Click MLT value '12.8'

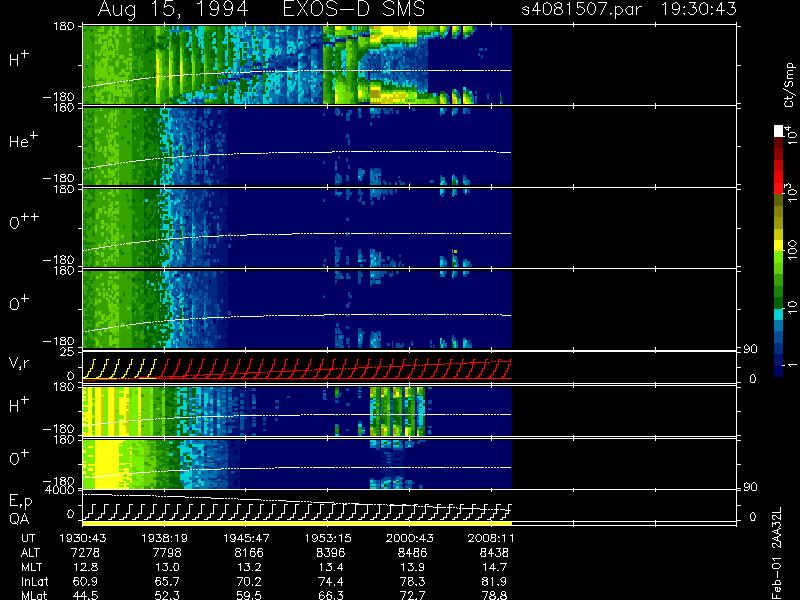[86, 567]
